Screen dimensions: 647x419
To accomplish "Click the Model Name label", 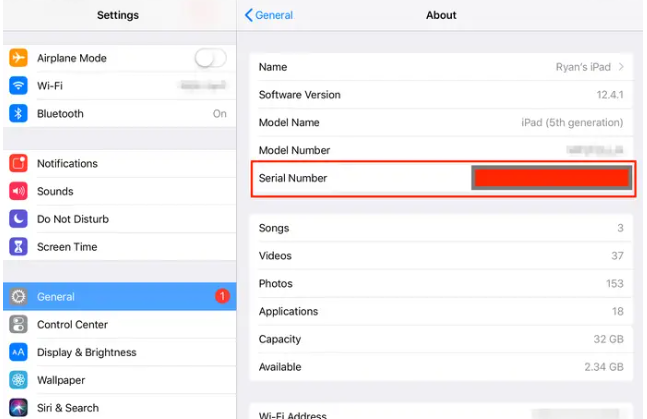I will [289, 123].
